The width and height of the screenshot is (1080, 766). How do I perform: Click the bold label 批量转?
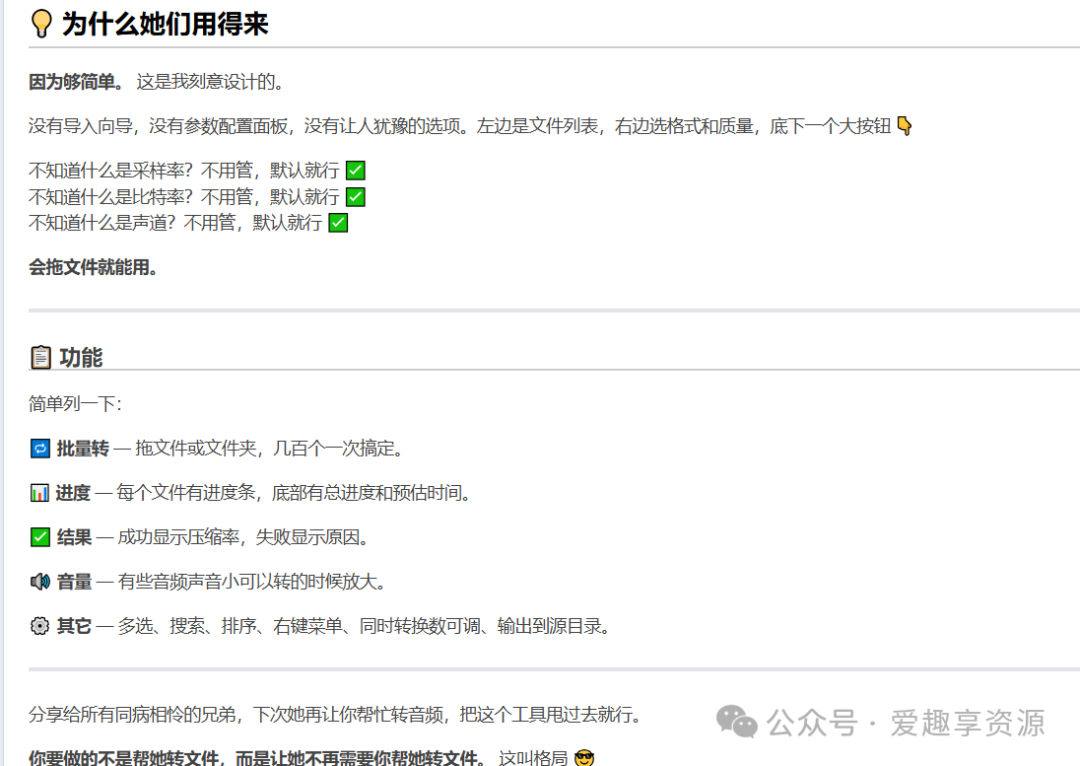click(83, 449)
